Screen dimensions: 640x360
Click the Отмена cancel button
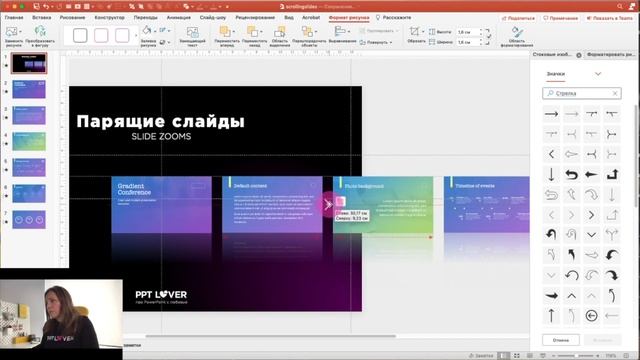point(561,340)
